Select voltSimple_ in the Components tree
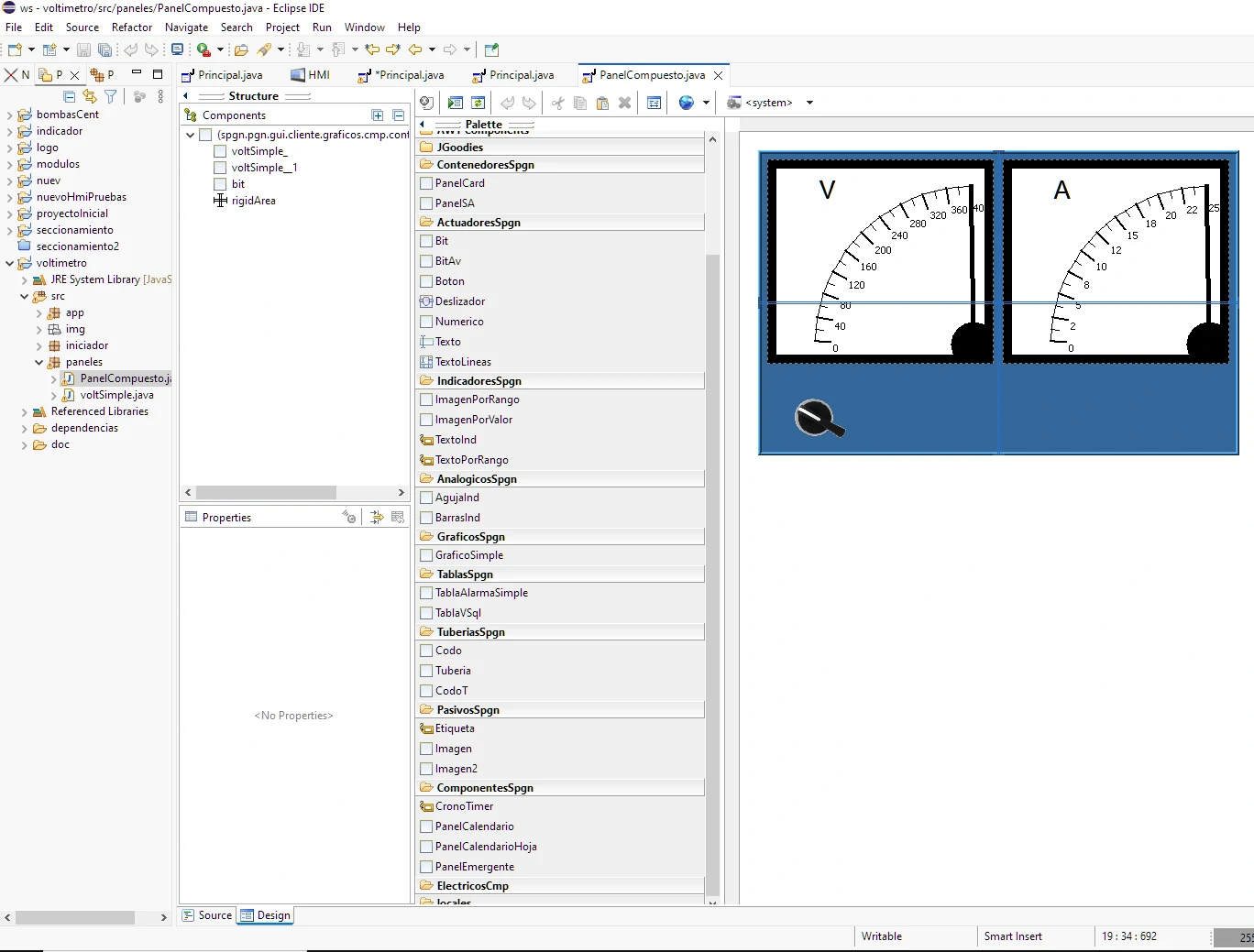Image resolution: width=1254 pixels, height=952 pixels. [x=259, y=150]
